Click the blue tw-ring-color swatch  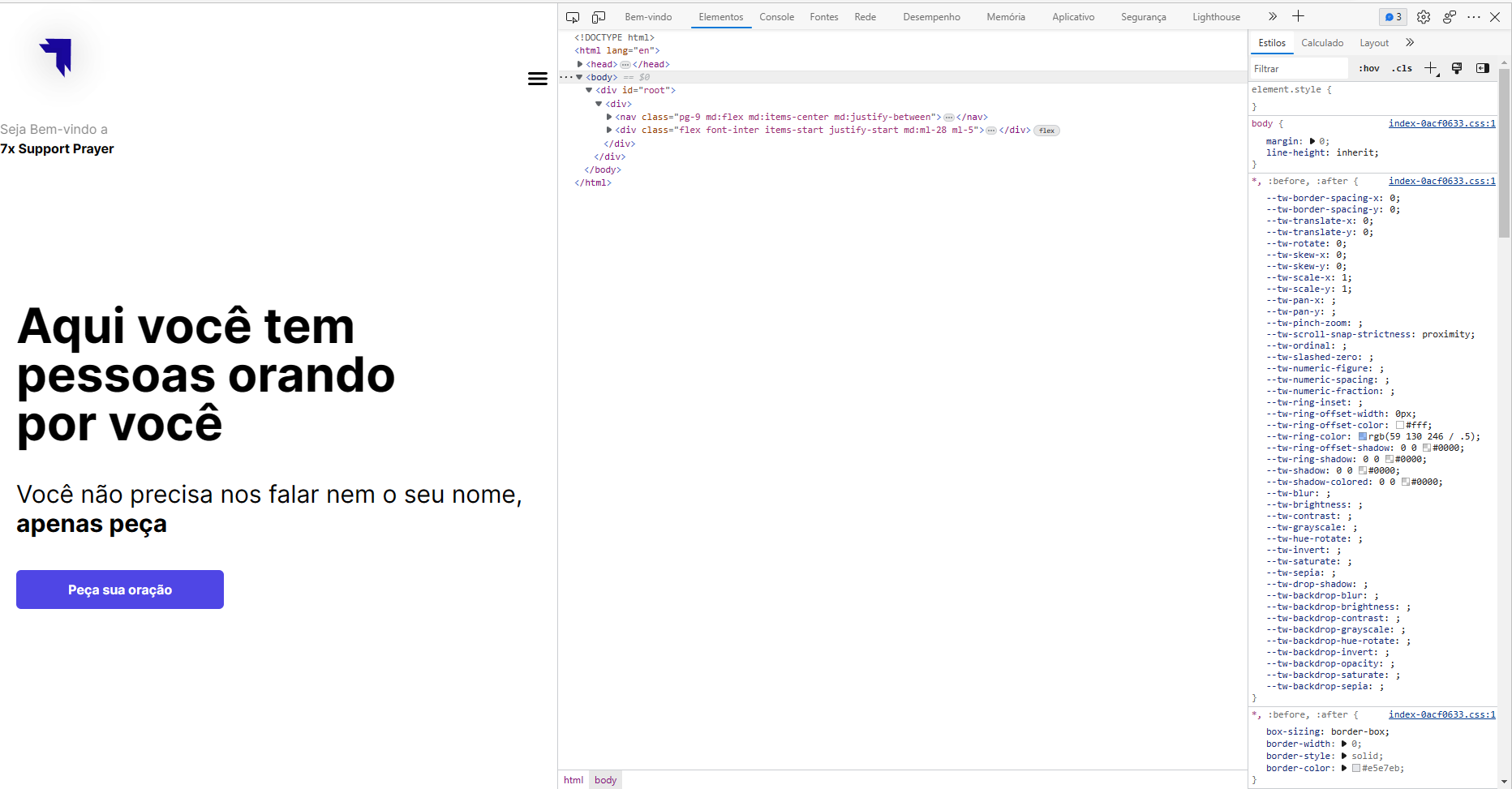pos(1364,436)
